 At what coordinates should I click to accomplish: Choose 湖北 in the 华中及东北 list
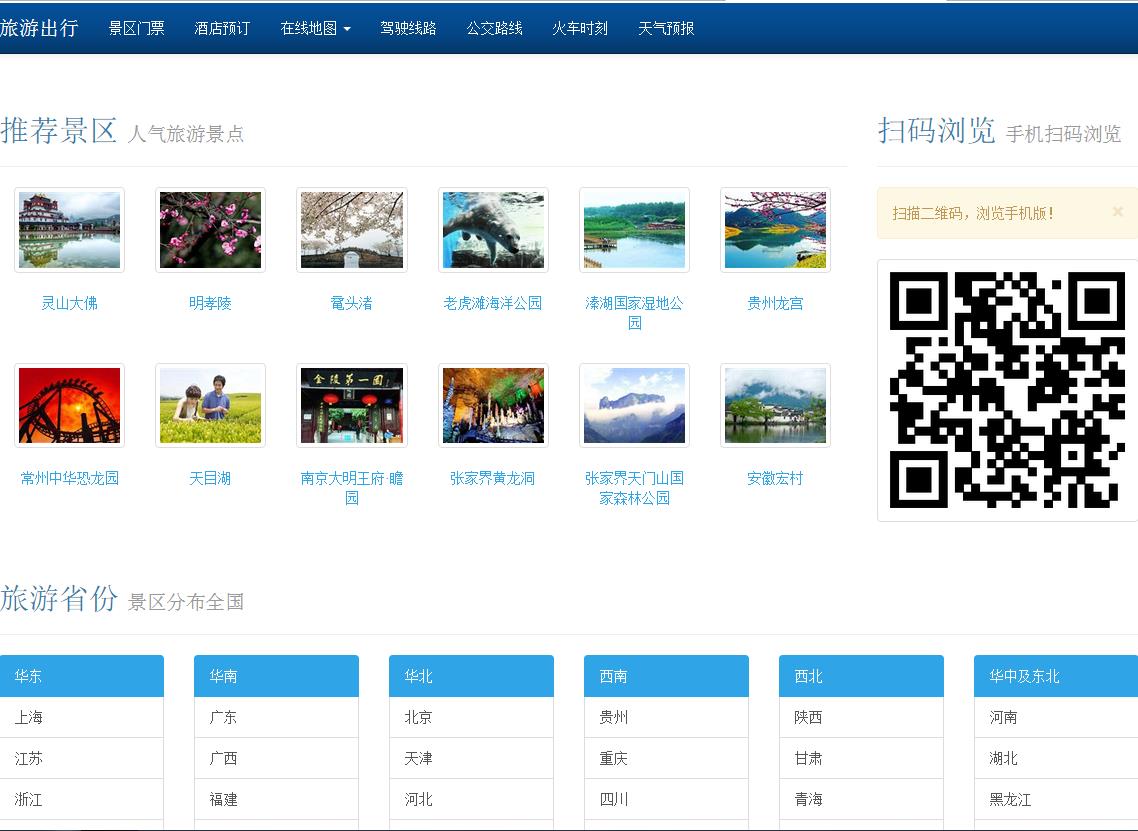tap(1056, 758)
